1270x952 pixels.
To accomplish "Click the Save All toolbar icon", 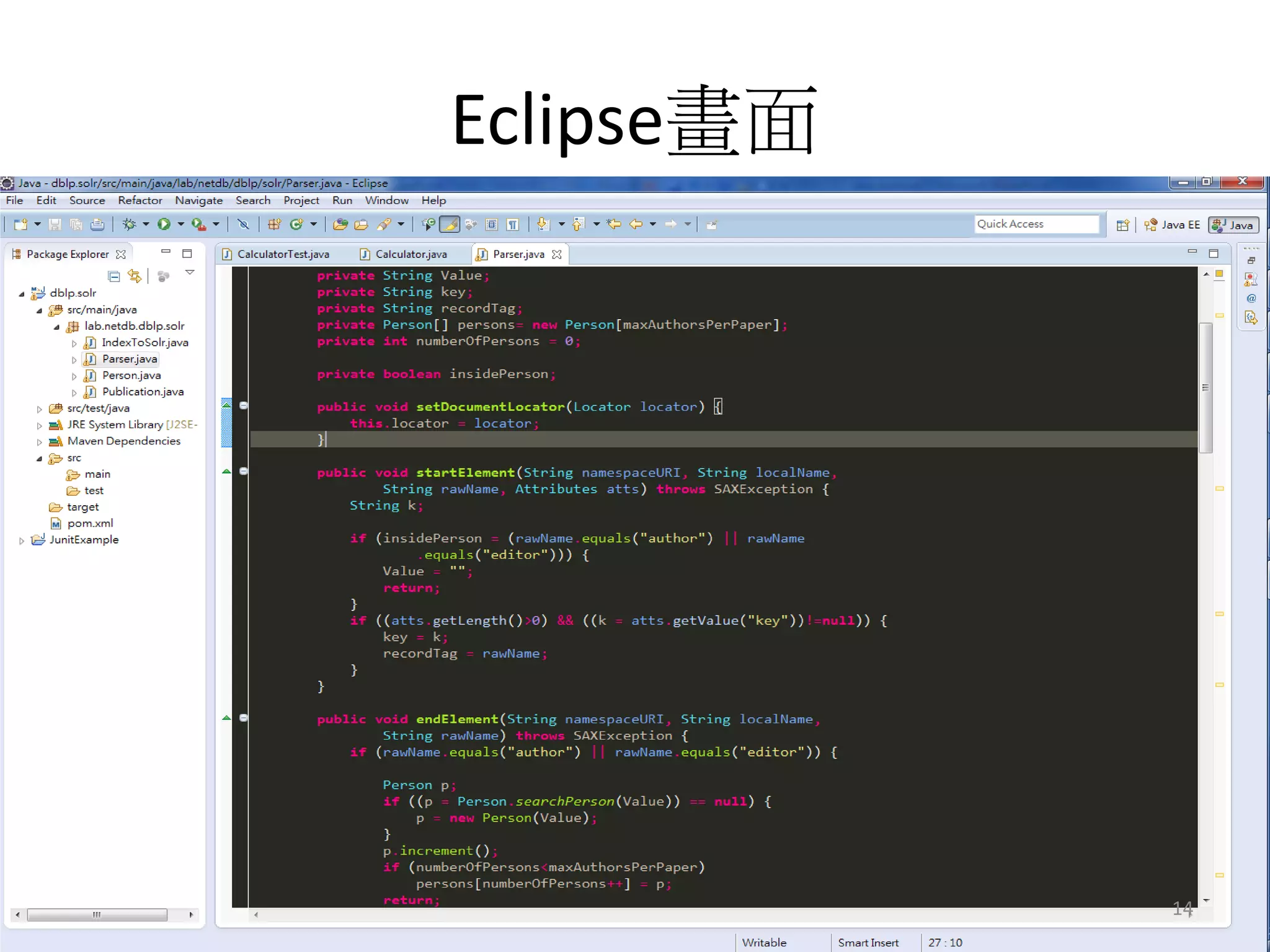I will 76,224.
